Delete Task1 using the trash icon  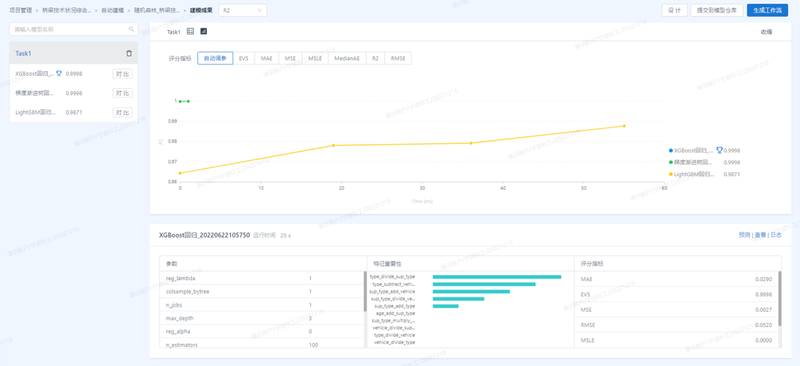point(129,54)
